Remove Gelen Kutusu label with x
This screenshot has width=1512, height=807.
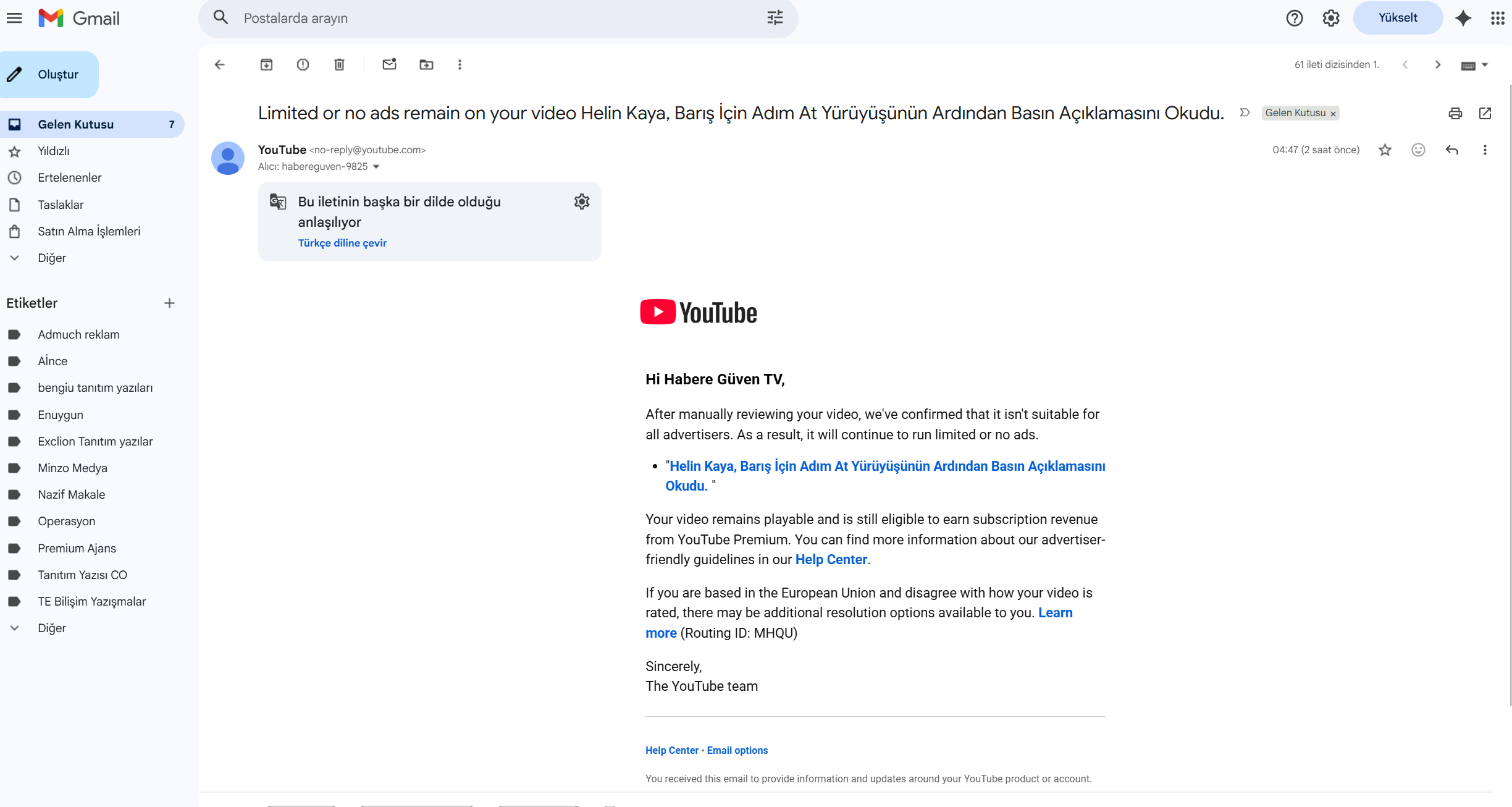tap(1333, 114)
